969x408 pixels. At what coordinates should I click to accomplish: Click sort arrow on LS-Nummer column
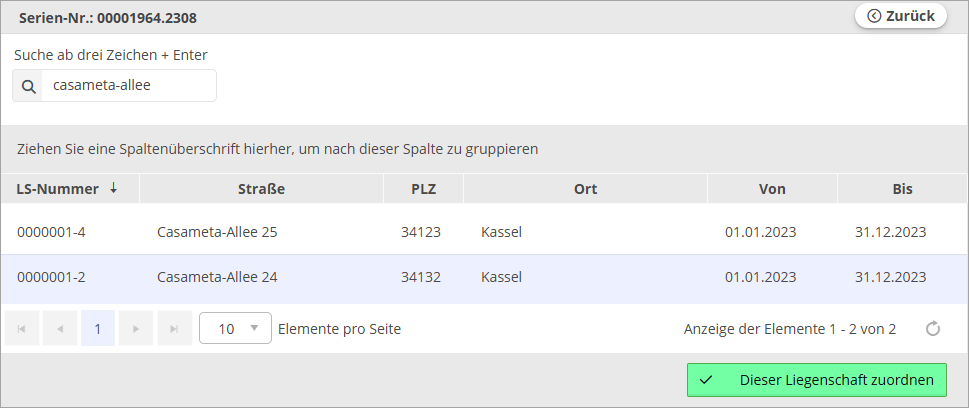point(114,188)
